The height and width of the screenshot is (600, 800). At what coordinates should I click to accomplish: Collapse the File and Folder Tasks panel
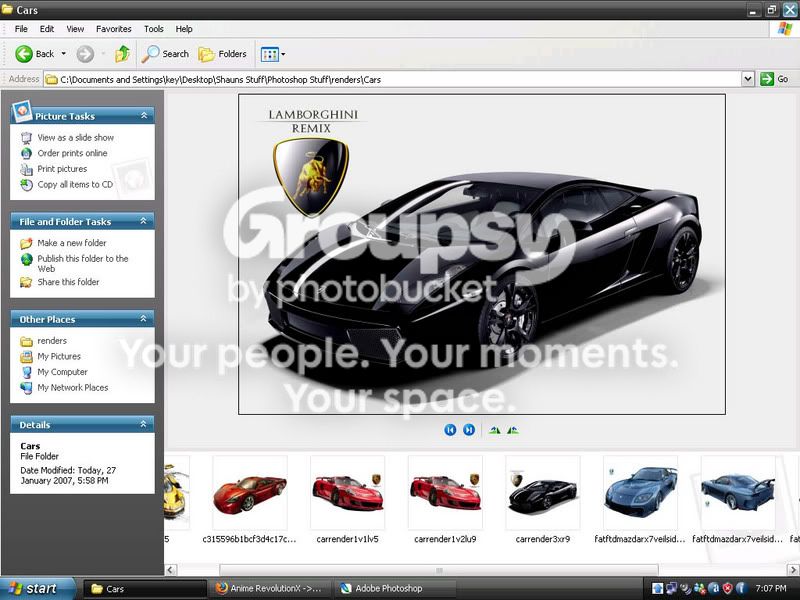[x=143, y=221]
